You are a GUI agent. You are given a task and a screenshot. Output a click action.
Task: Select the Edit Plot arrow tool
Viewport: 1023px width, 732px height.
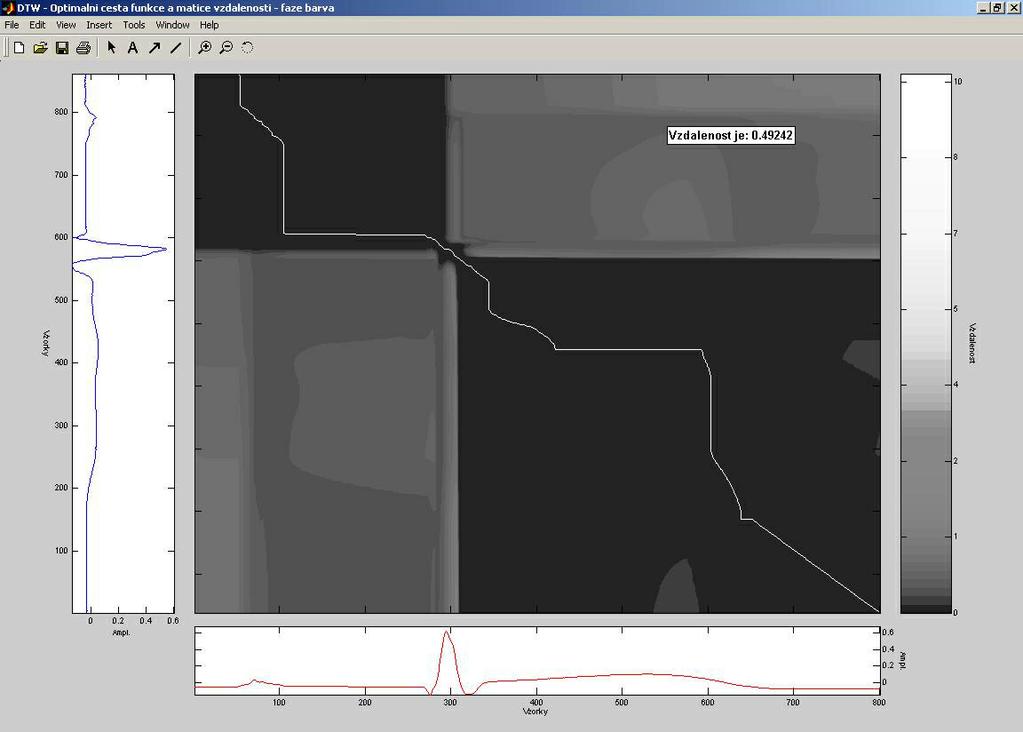tap(112, 48)
